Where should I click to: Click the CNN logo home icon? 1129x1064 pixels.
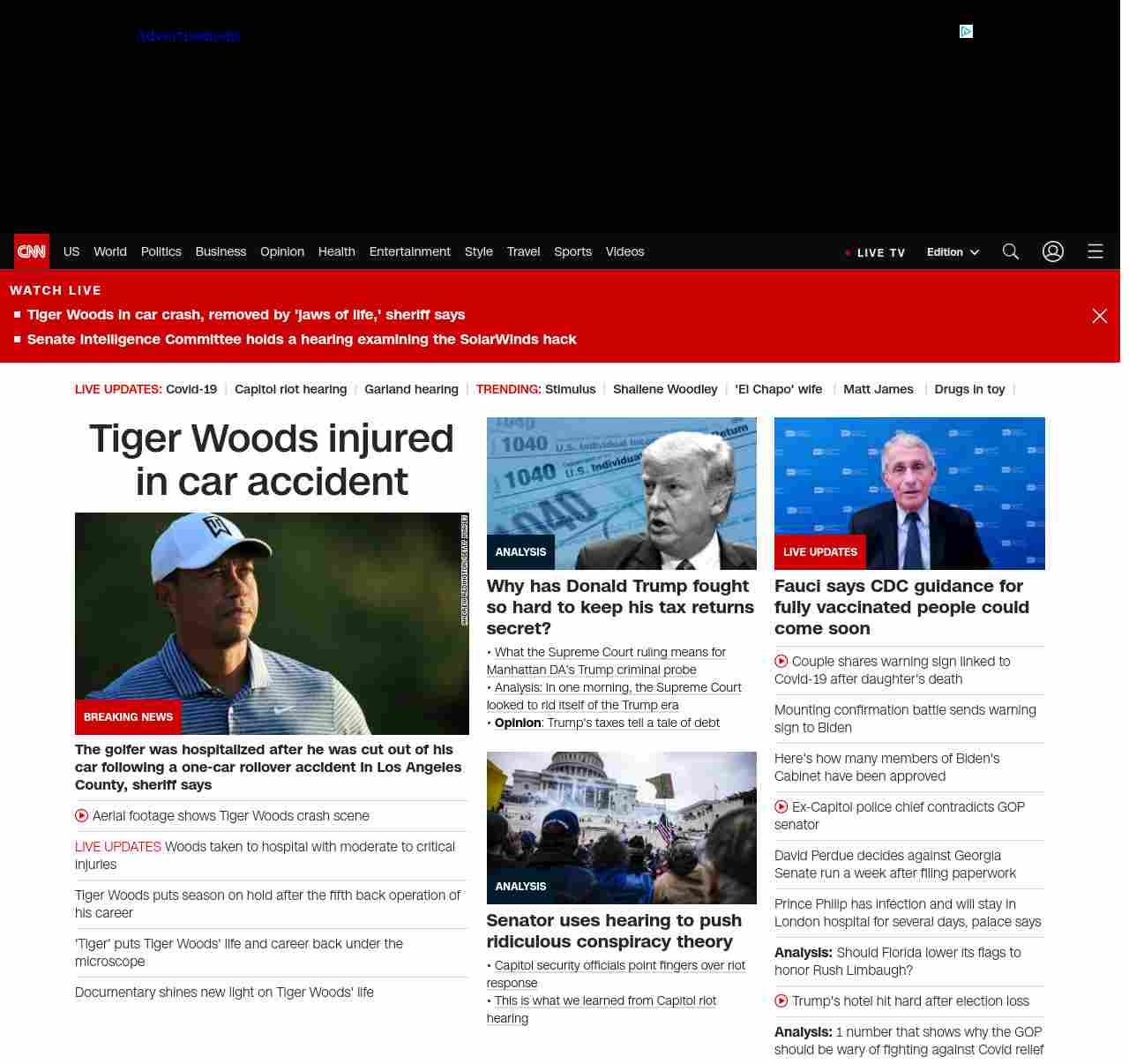pos(32,251)
